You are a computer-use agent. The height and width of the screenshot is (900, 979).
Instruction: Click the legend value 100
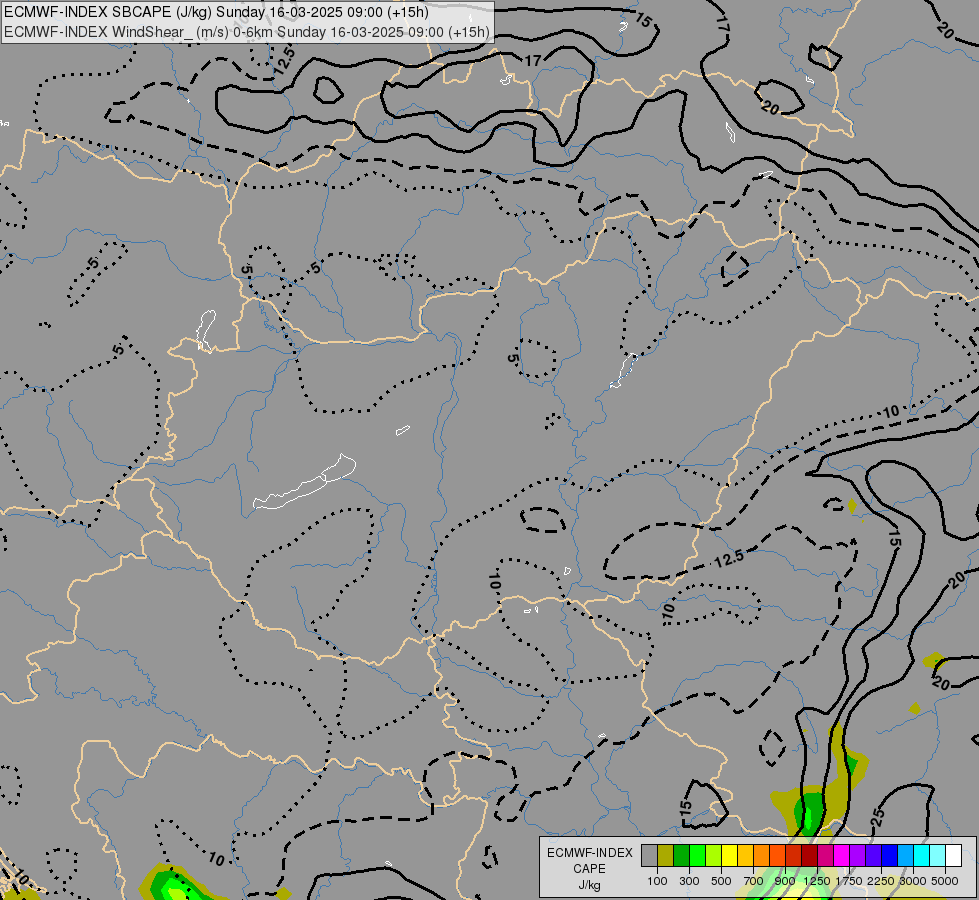[x=657, y=881]
